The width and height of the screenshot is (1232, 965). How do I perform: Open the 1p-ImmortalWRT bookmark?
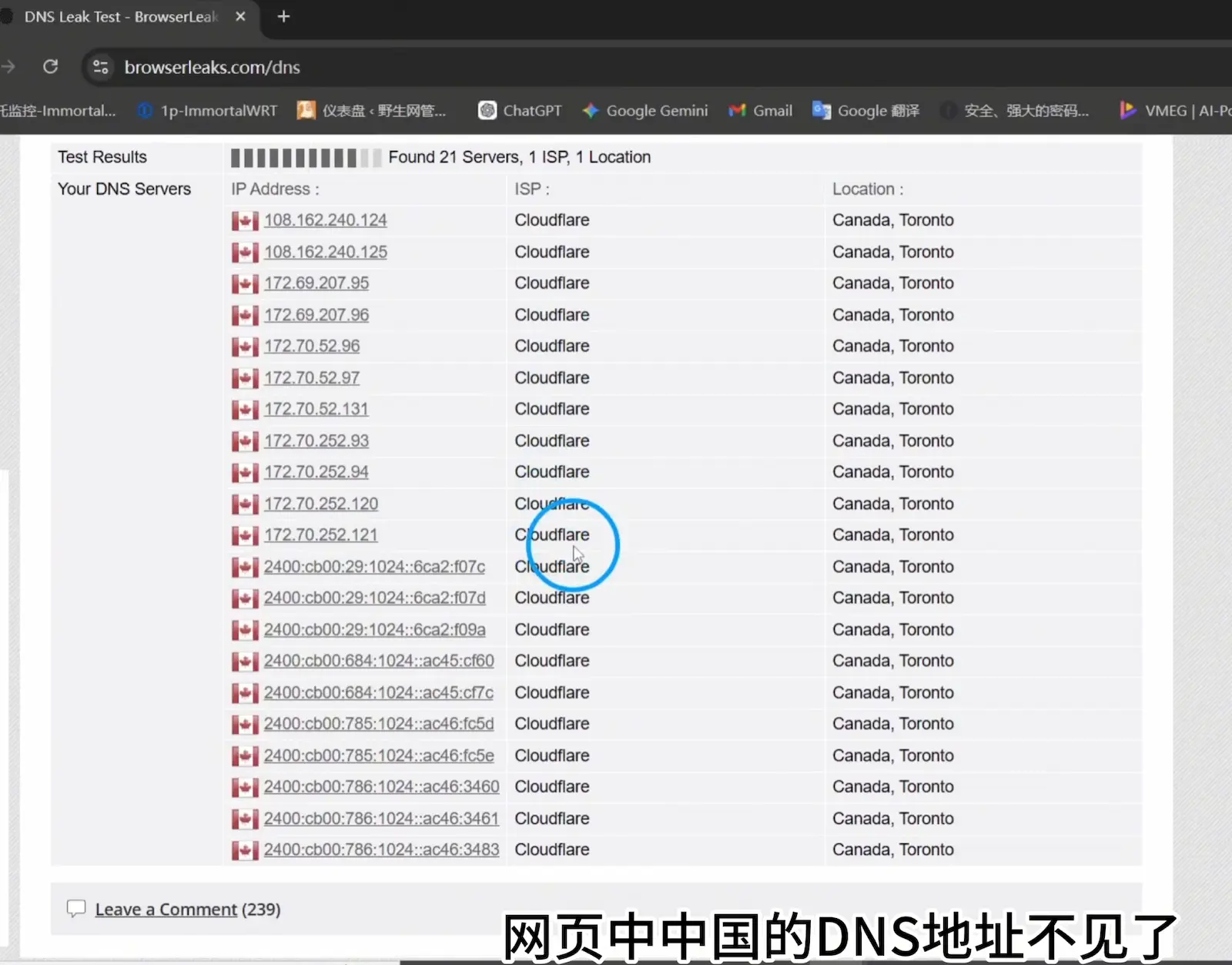206,110
